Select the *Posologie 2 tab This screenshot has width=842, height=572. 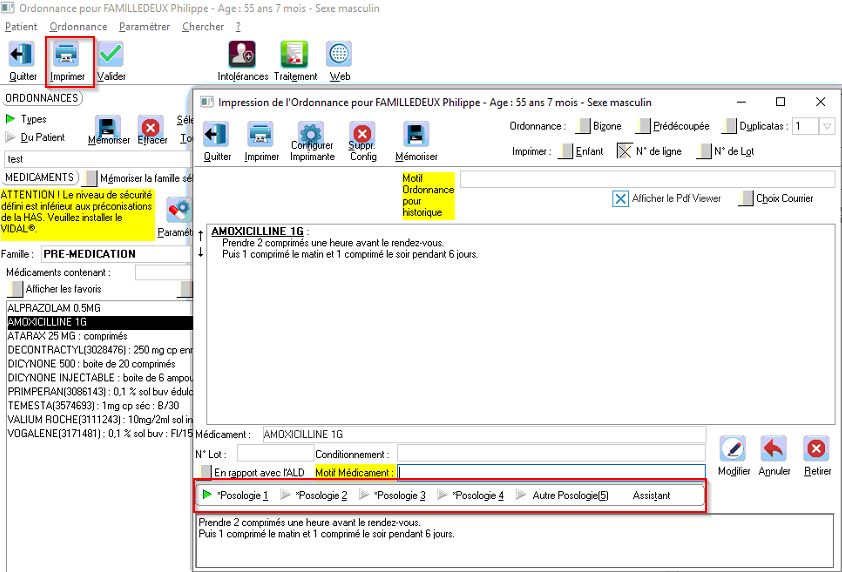pos(314,495)
